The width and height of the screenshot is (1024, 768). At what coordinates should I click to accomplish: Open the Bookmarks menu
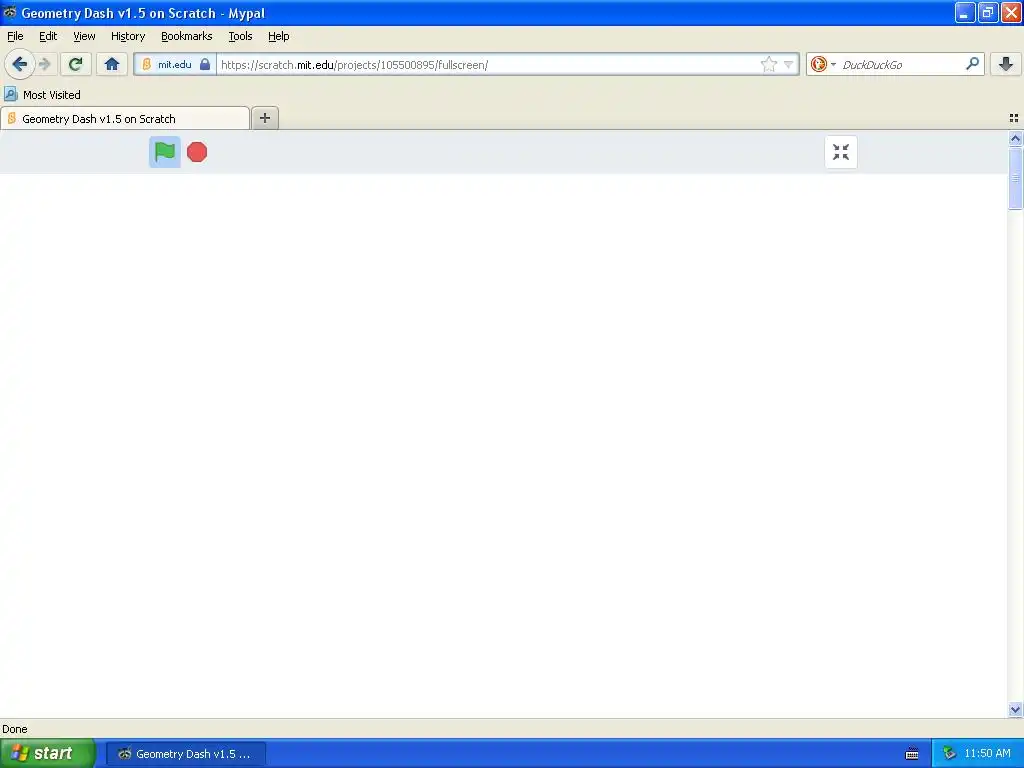click(187, 36)
